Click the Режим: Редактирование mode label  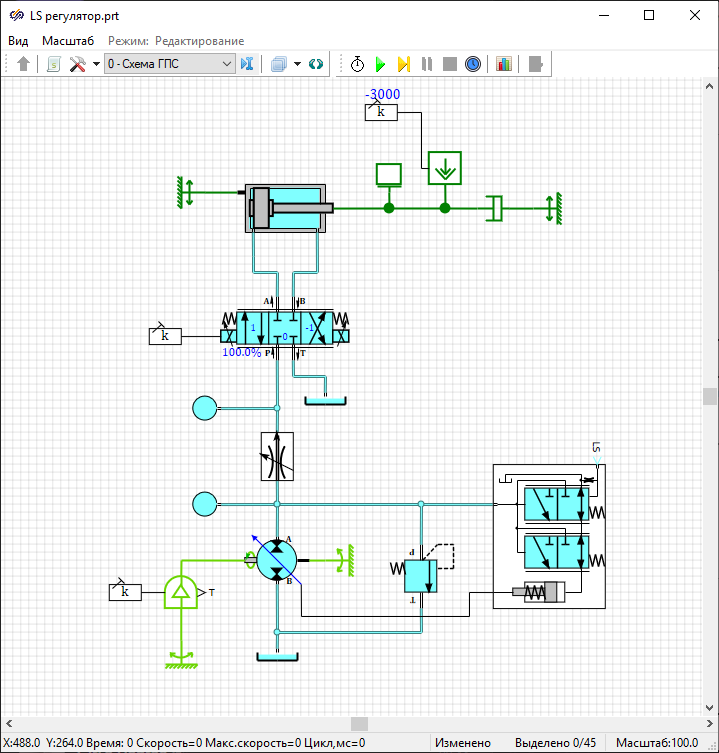(176, 41)
